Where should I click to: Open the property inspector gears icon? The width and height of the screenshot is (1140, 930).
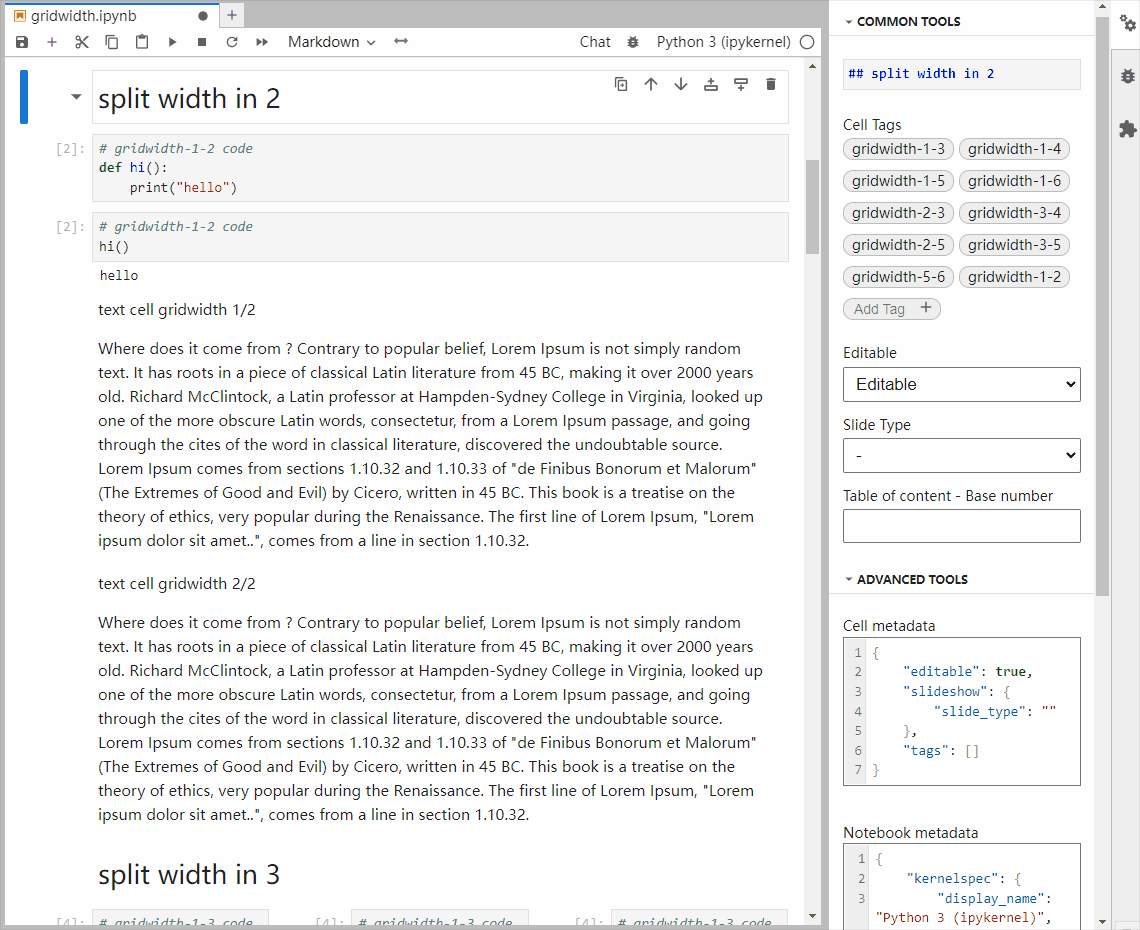(x=1128, y=23)
